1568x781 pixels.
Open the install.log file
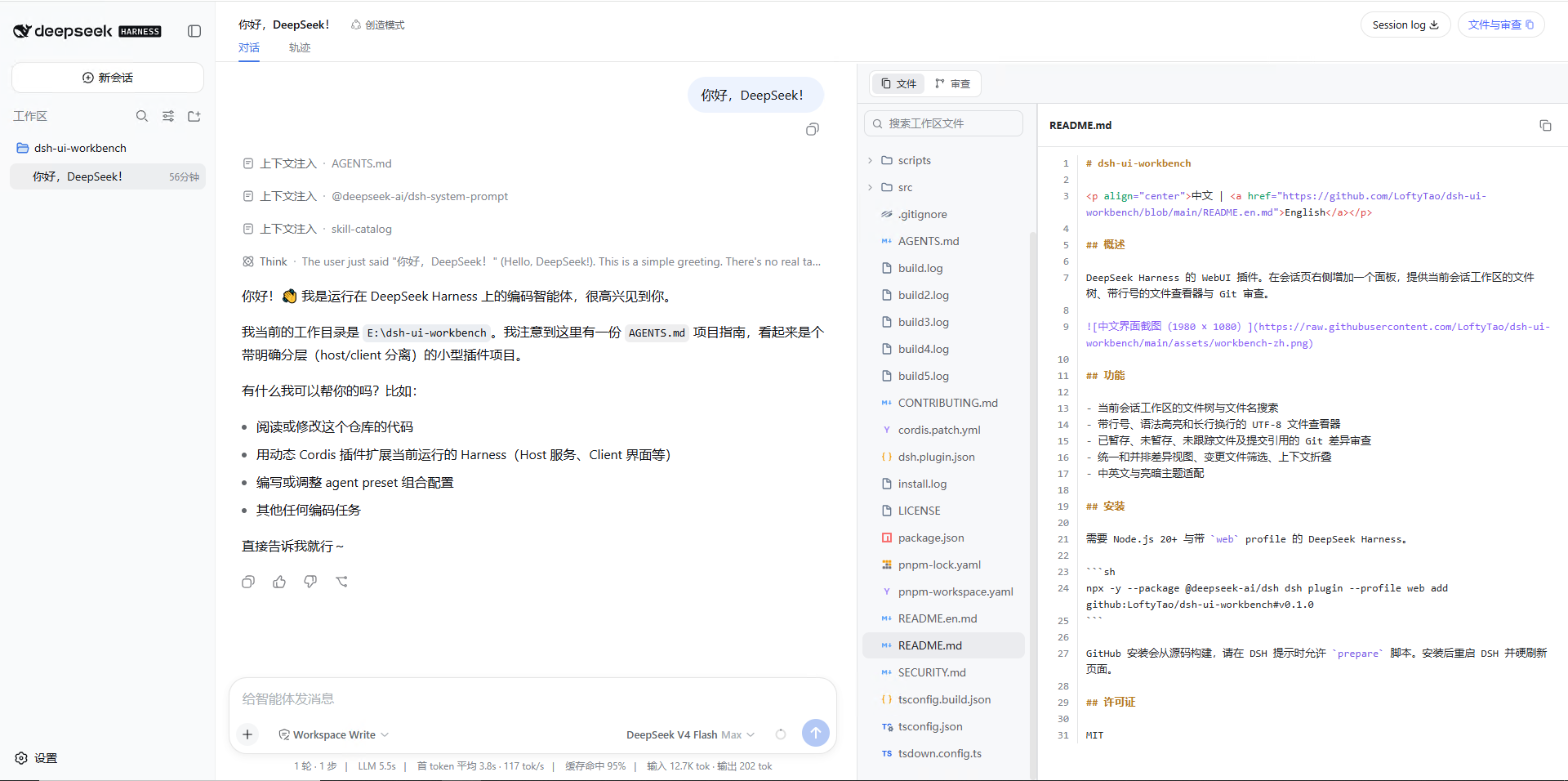point(943,484)
